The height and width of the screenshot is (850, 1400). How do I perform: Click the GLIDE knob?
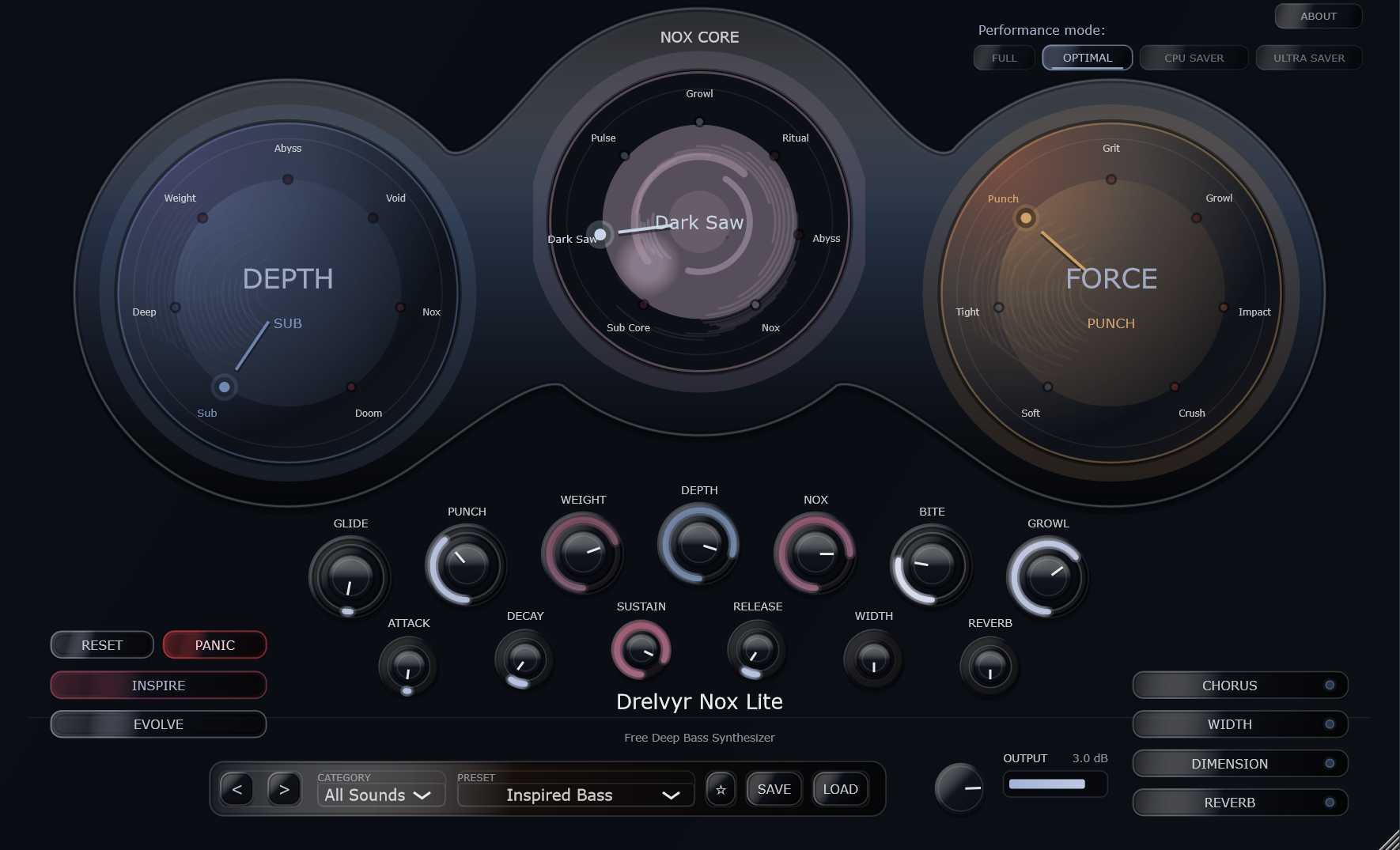tap(350, 576)
